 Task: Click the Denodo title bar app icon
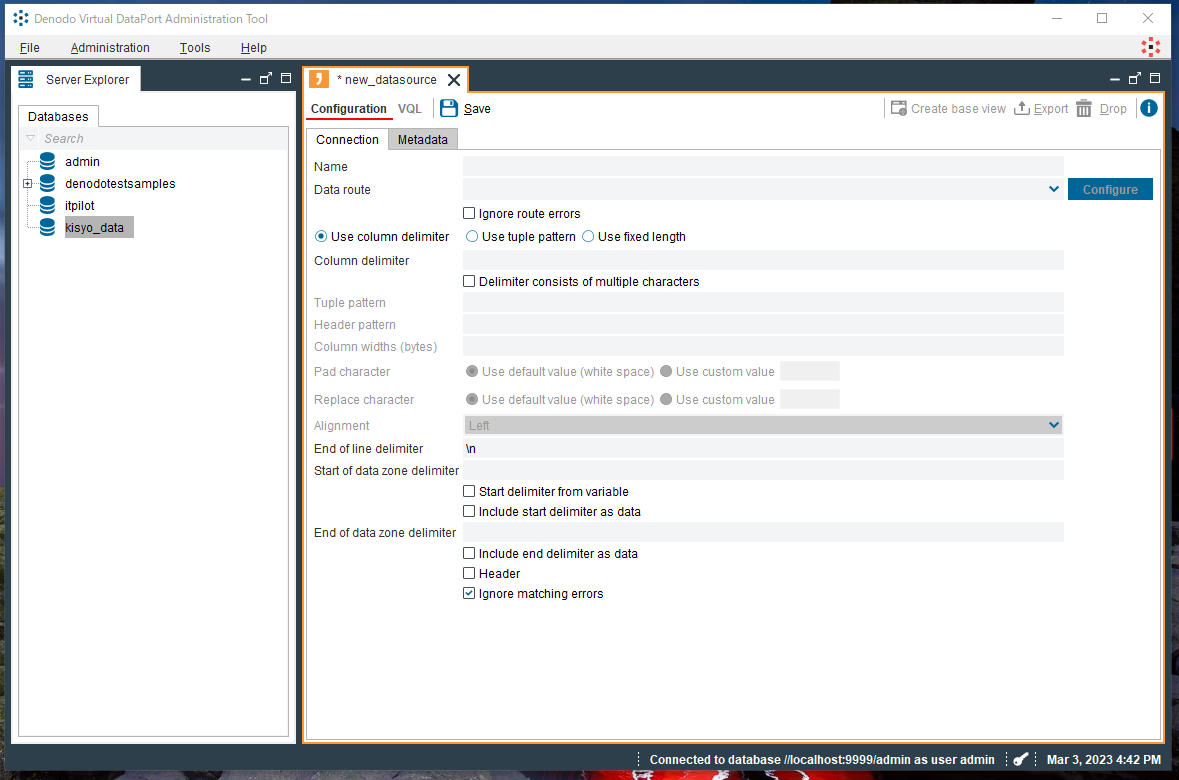tap(20, 18)
